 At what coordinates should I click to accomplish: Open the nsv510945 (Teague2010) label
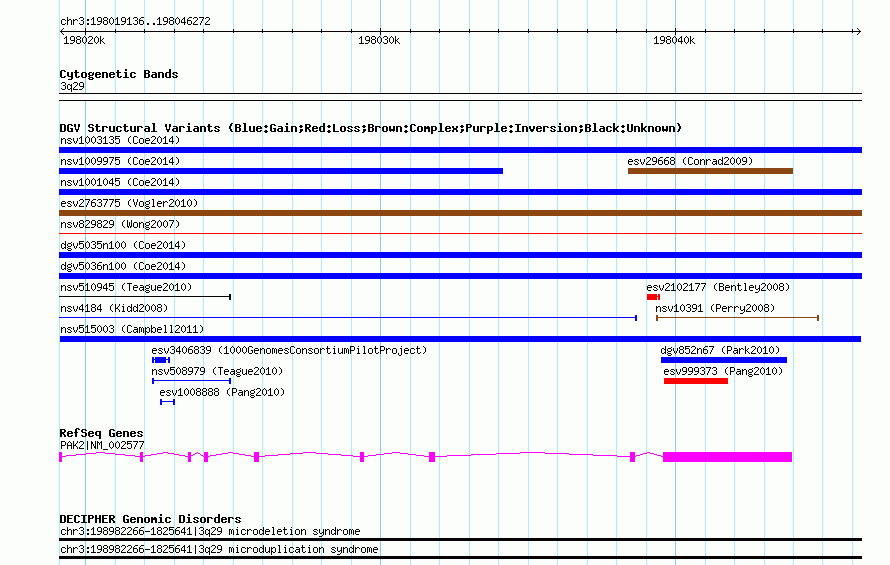point(126,287)
